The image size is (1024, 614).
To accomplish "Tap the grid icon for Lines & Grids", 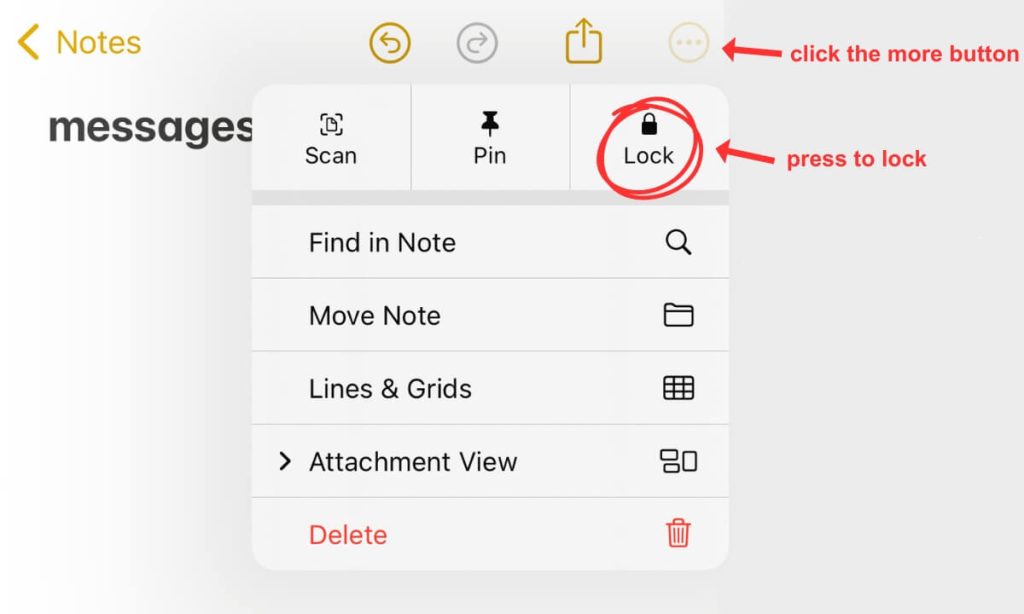I will click(x=678, y=388).
